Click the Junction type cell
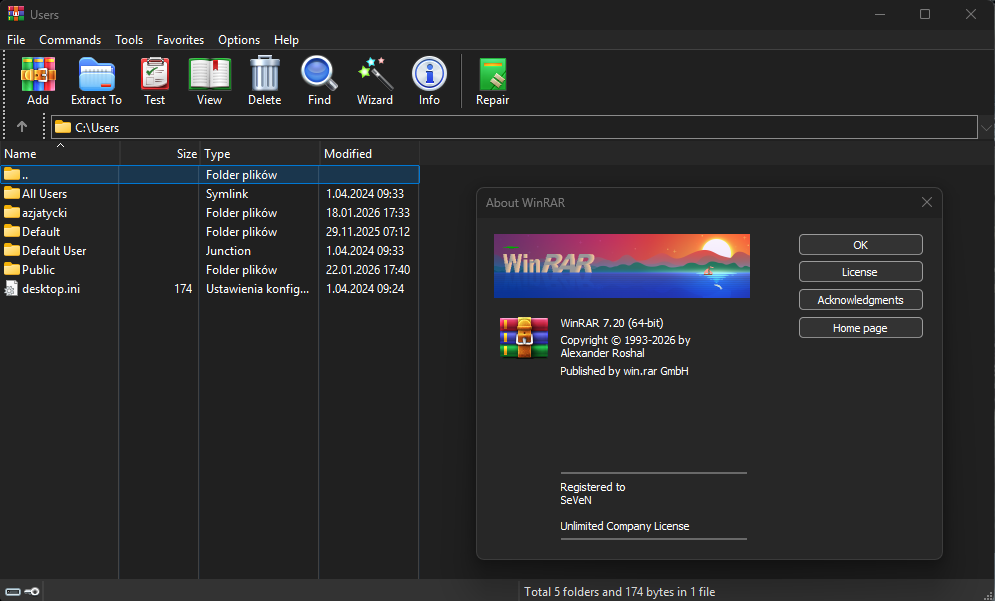The width and height of the screenshot is (995, 601). click(x=228, y=251)
